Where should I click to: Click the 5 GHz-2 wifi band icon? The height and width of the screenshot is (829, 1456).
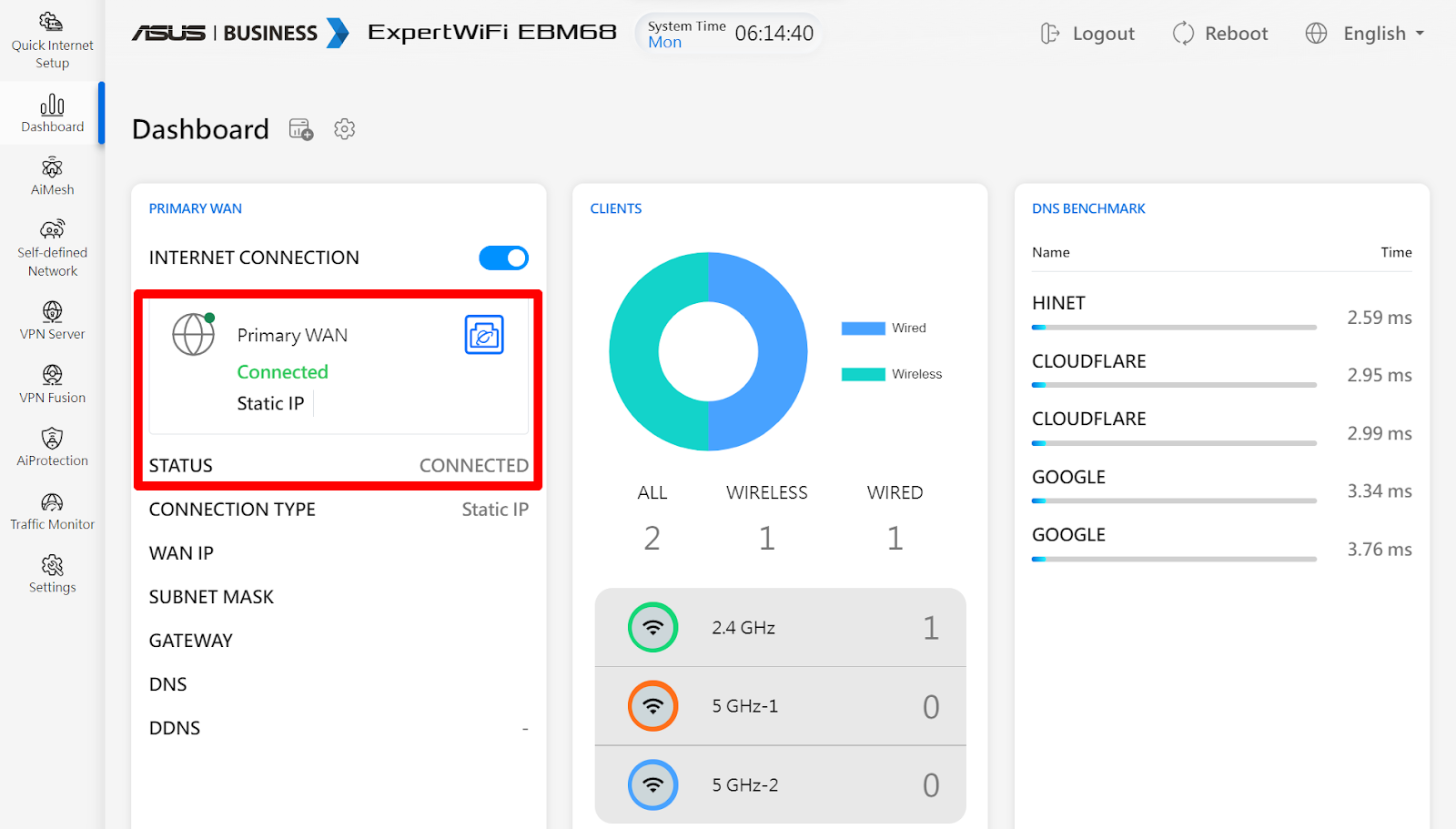(x=652, y=784)
